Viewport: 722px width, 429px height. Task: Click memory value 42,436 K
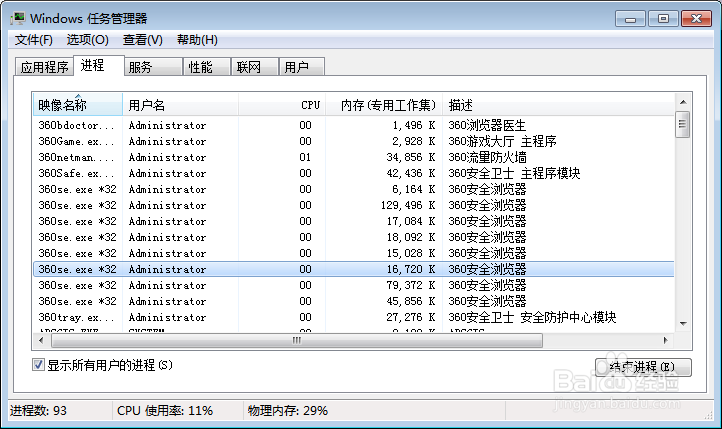pyautogui.click(x=411, y=174)
